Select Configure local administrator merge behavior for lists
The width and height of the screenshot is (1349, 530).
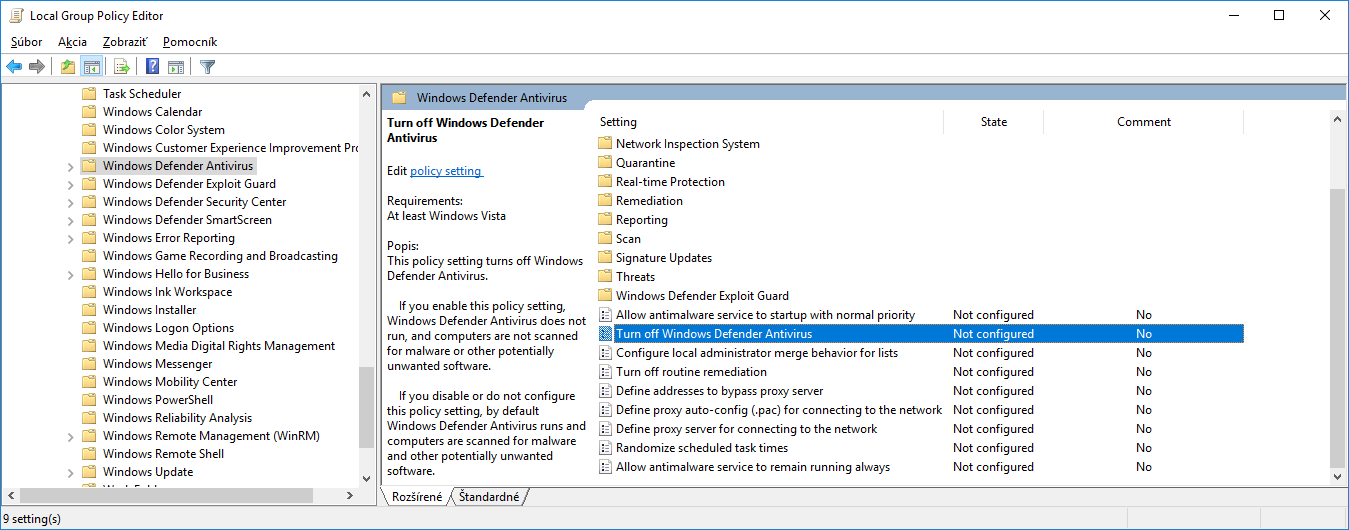tap(919, 353)
